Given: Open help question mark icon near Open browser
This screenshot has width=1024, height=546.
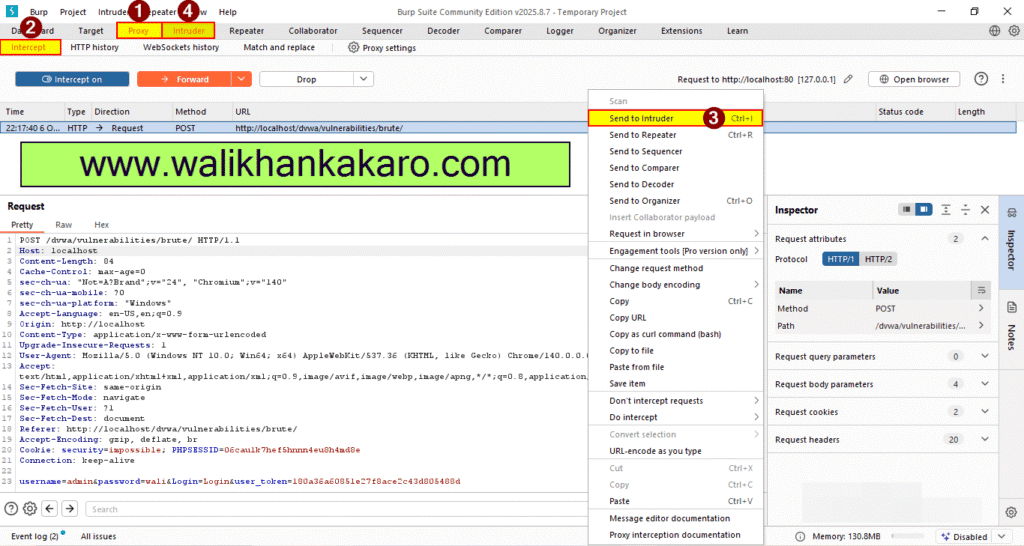Looking at the screenshot, I should [981, 79].
